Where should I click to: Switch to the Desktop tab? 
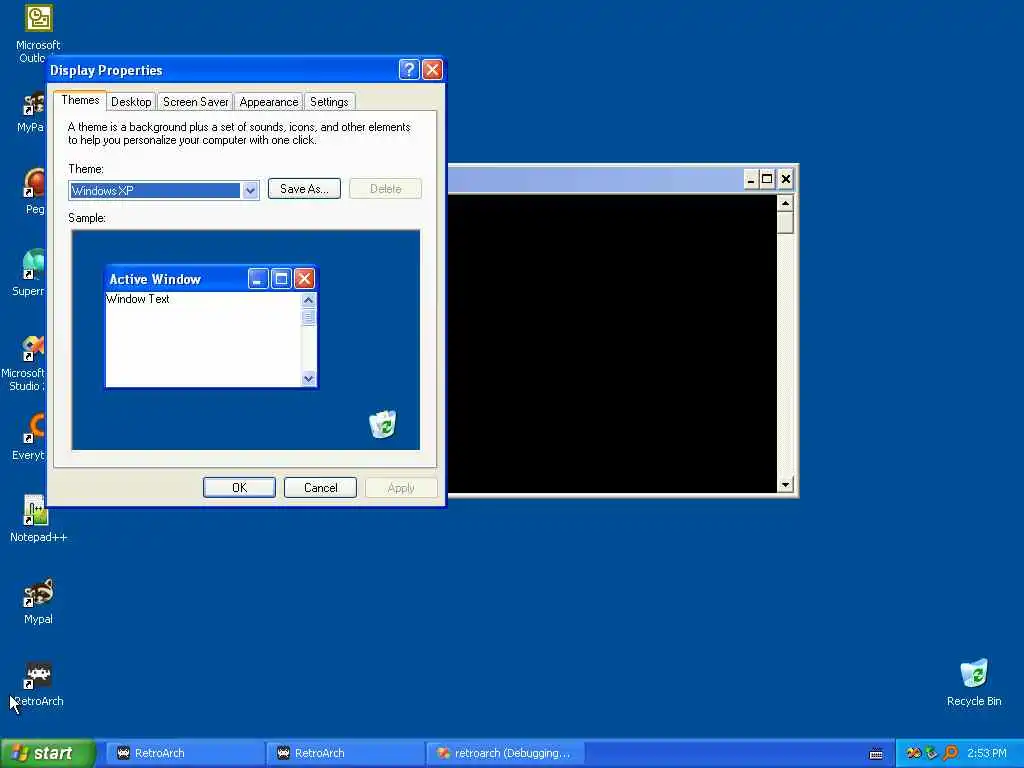(131, 102)
